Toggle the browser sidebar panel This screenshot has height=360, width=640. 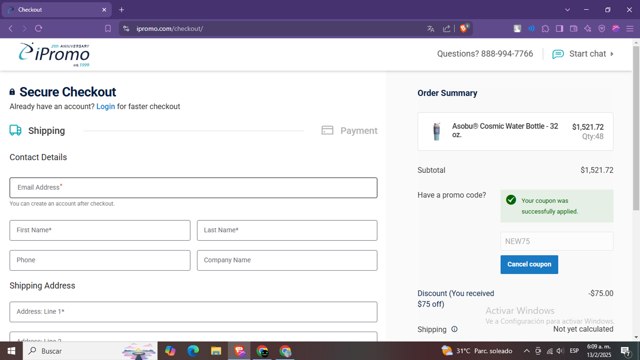pyautogui.click(x=560, y=29)
